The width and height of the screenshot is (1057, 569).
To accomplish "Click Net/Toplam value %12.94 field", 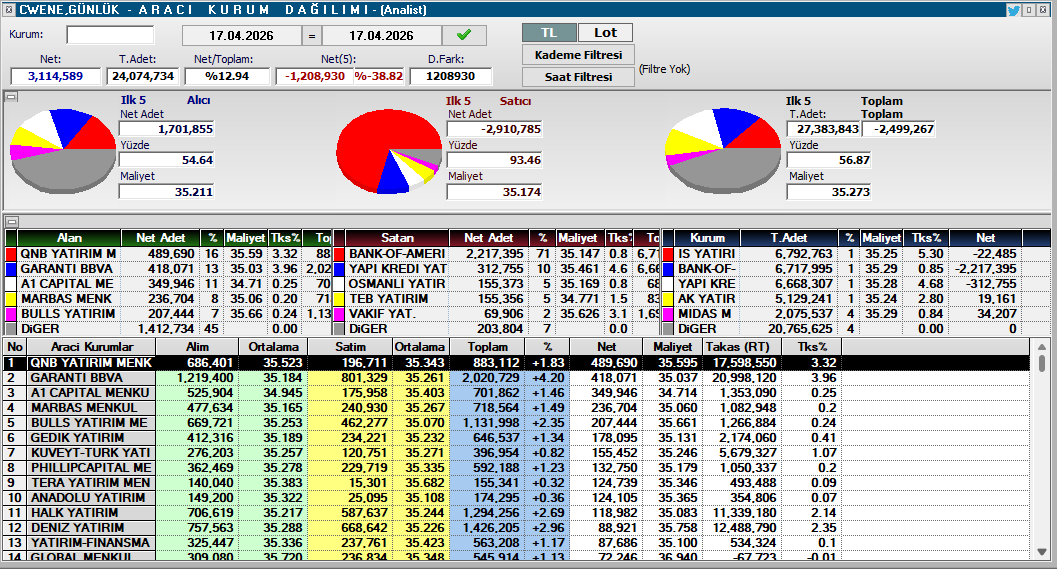I will [x=227, y=76].
